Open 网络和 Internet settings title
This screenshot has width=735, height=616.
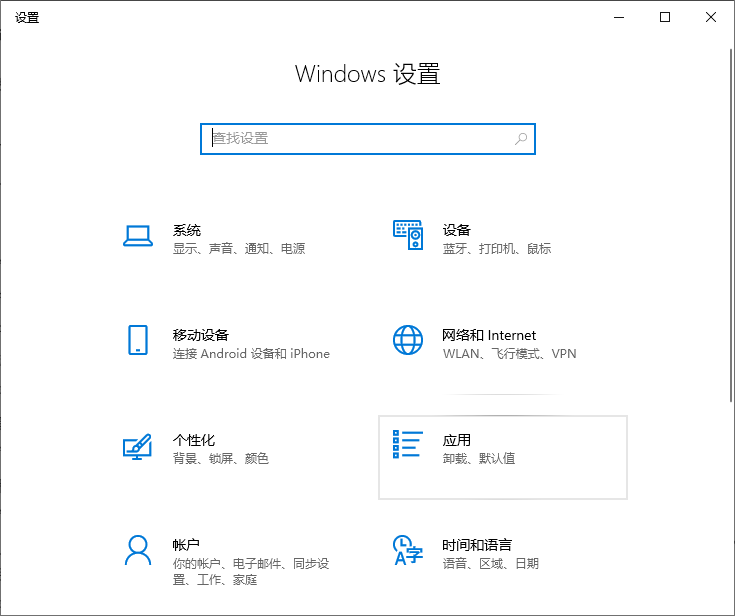coord(489,335)
